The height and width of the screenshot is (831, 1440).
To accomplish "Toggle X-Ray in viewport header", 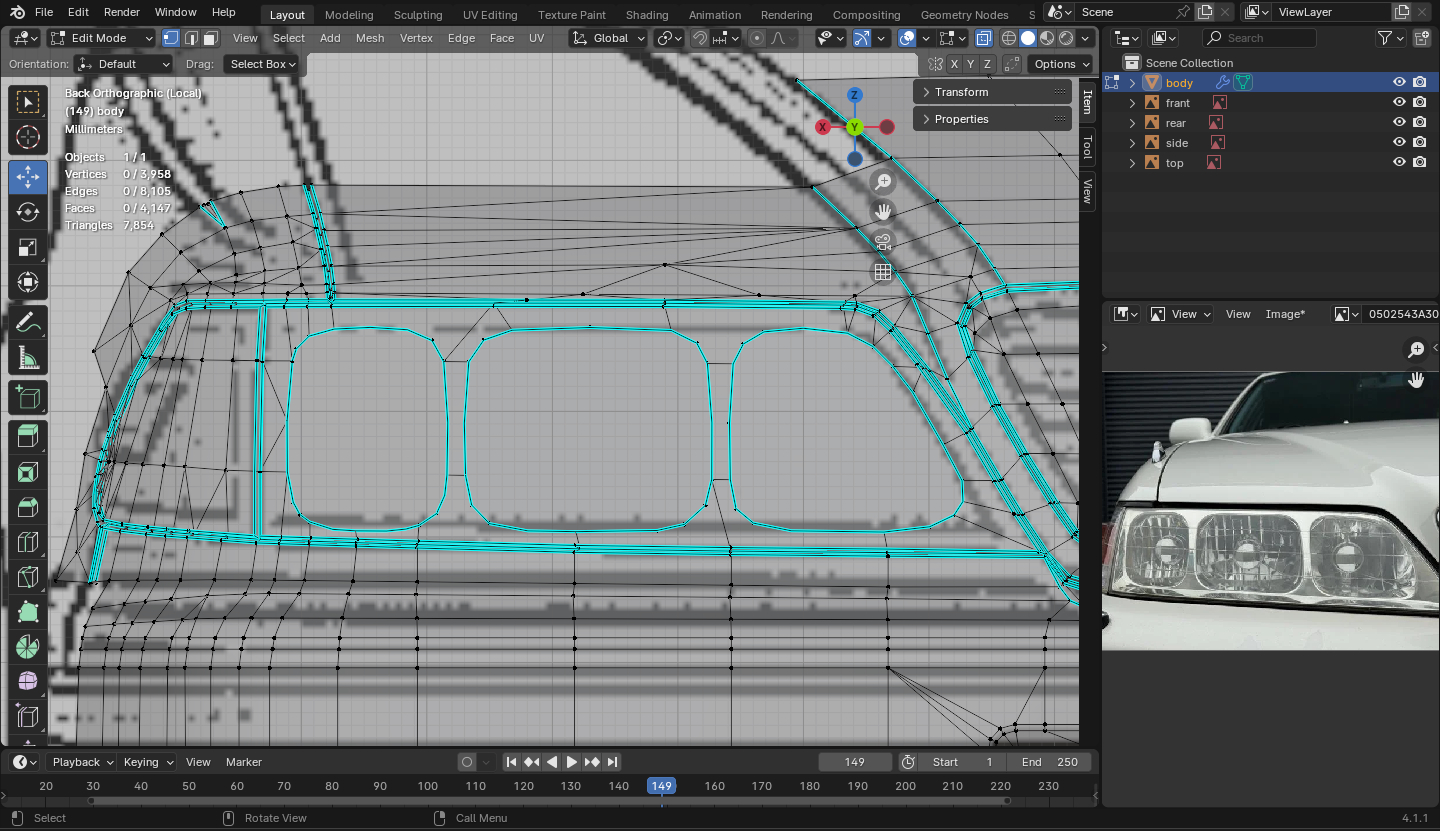I will [x=984, y=38].
